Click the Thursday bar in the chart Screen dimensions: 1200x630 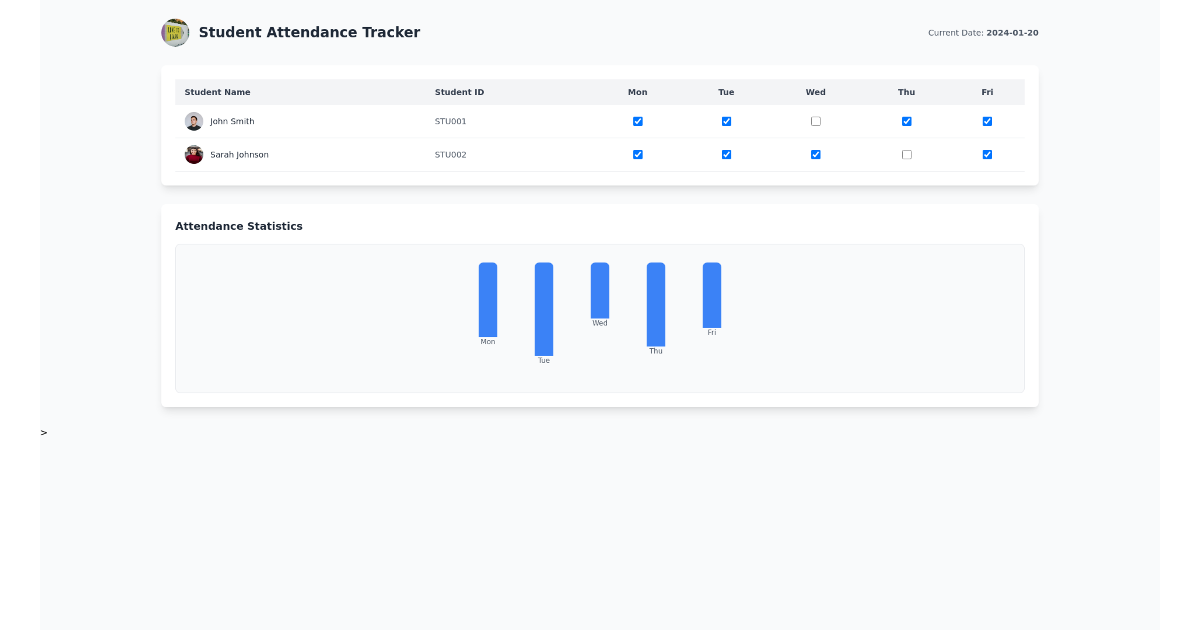[656, 304]
